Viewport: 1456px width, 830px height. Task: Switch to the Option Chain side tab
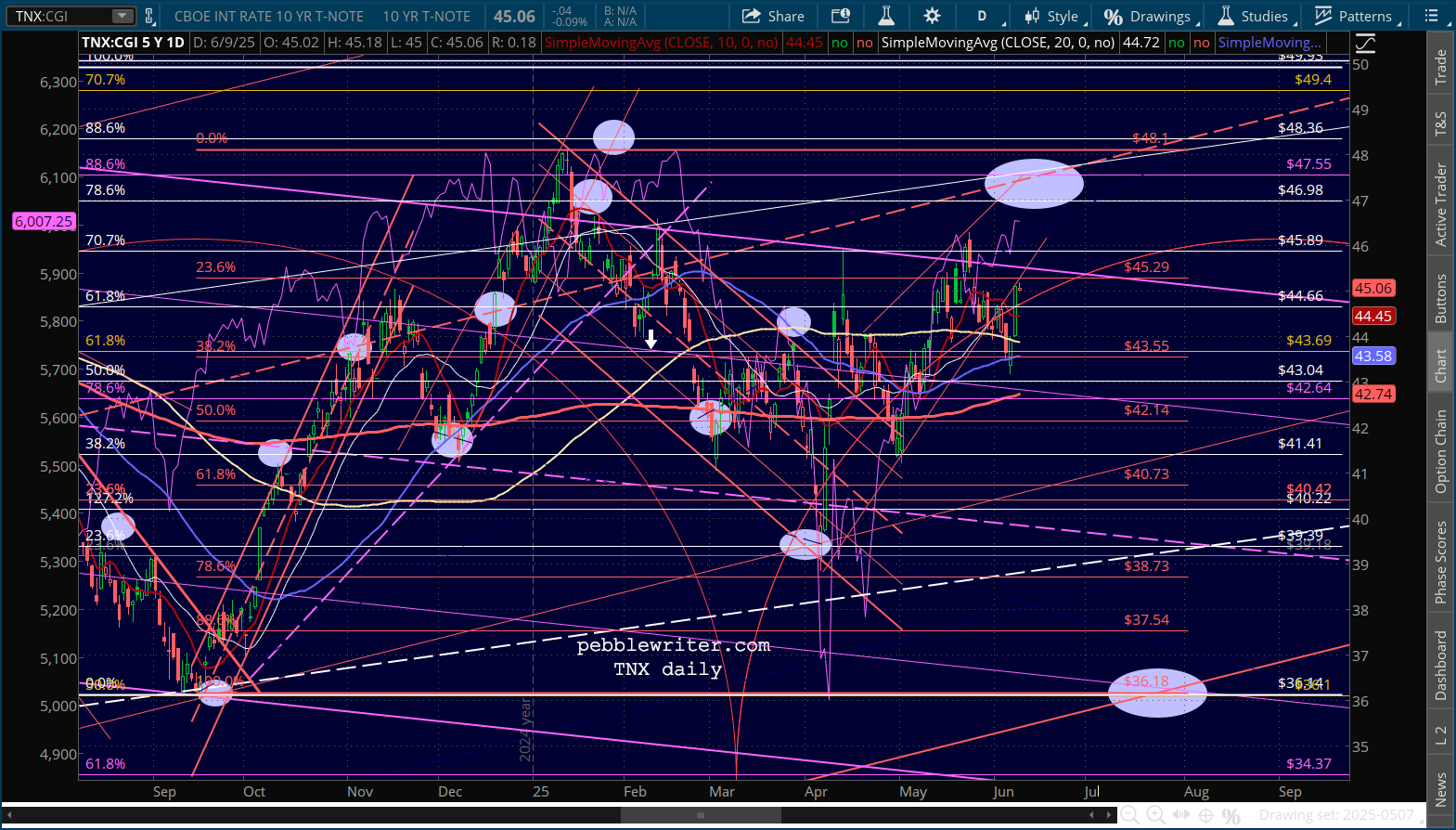(x=1441, y=451)
